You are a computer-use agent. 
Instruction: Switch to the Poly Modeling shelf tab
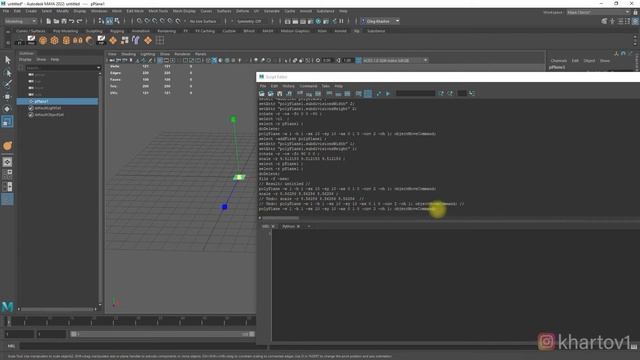65,31
